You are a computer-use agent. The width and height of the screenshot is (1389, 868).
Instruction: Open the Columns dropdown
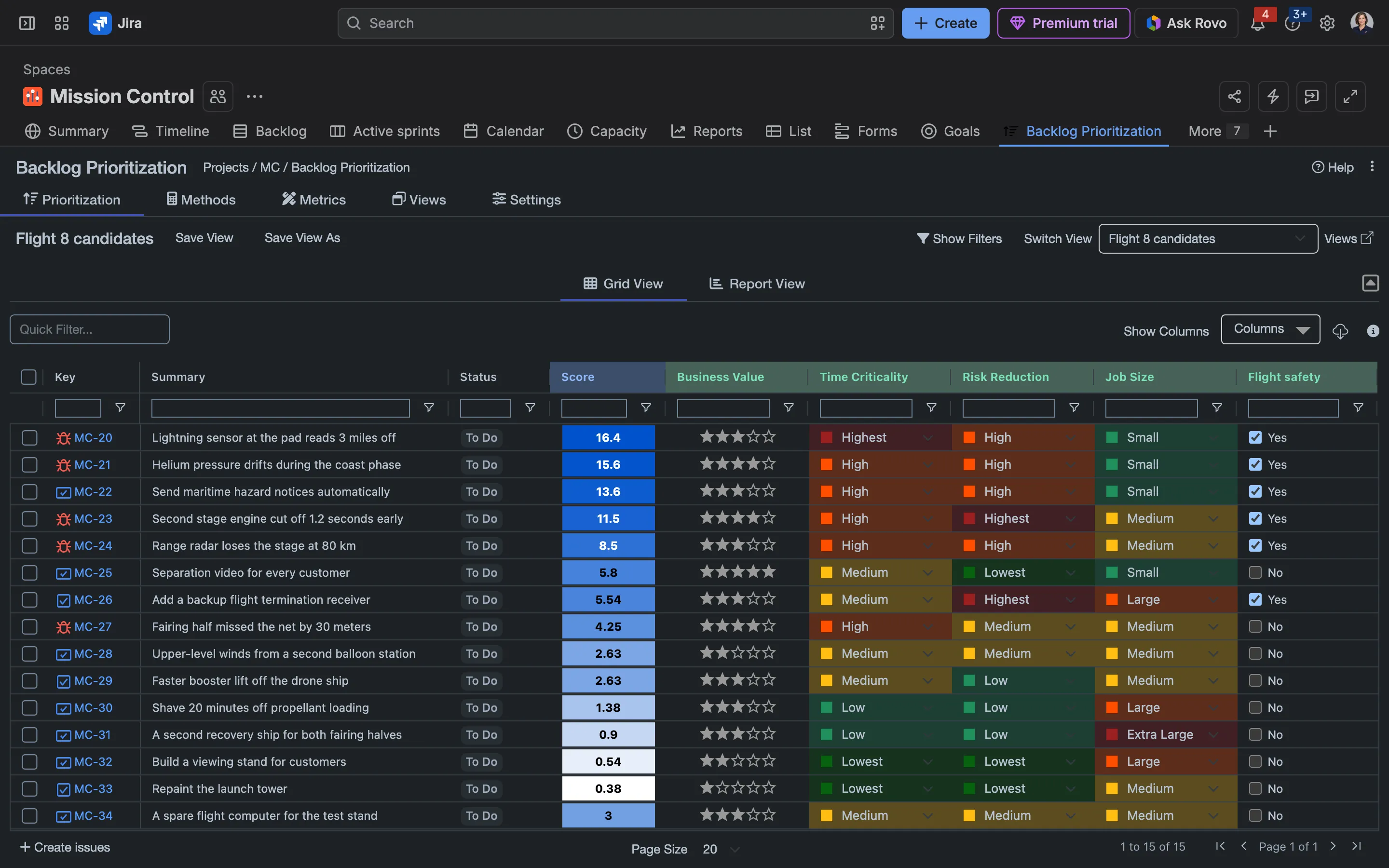pos(1270,329)
